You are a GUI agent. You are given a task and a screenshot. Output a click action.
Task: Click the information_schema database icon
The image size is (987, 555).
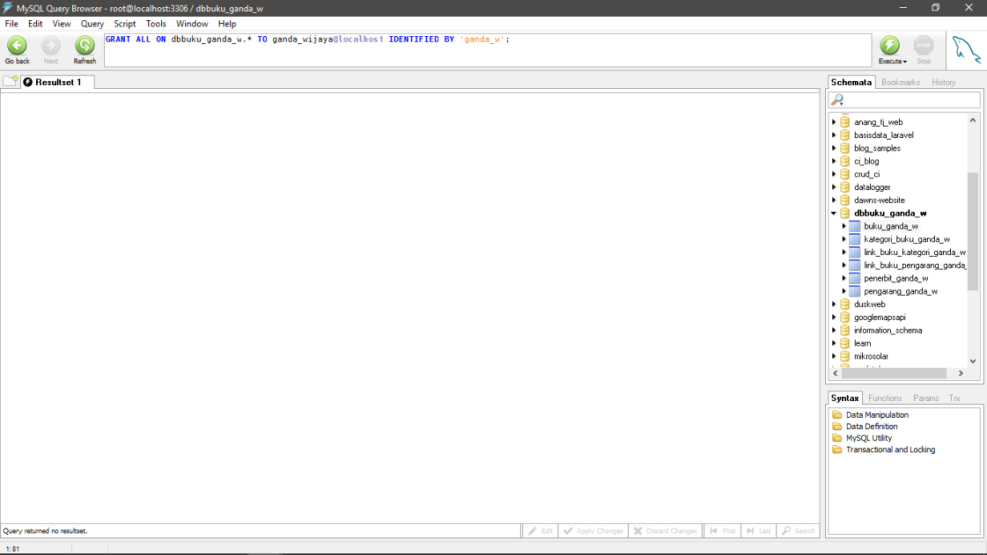845,330
